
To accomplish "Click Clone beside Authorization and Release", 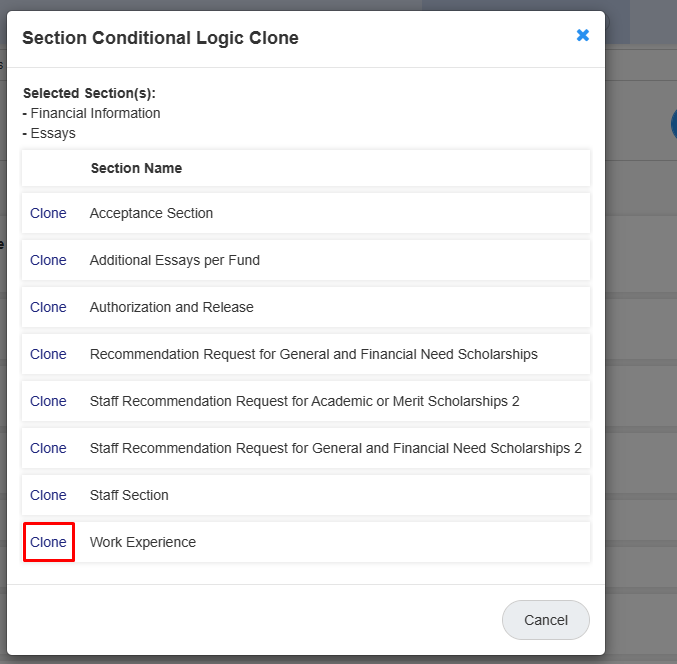I will pyautogui.click(x=48, y=307).
